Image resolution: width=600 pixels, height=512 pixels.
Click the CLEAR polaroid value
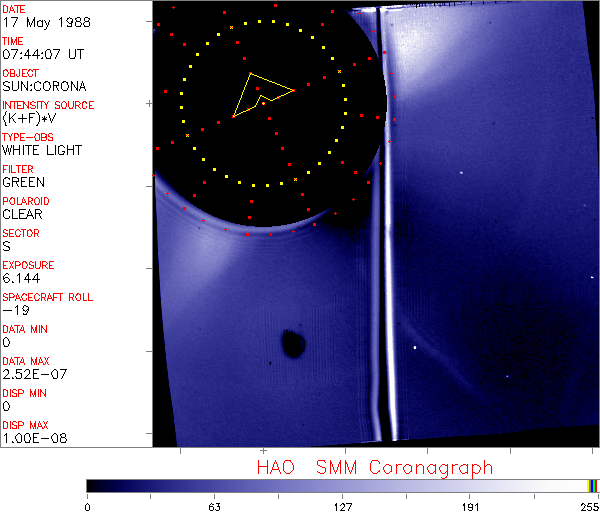[x=23, y=214]
